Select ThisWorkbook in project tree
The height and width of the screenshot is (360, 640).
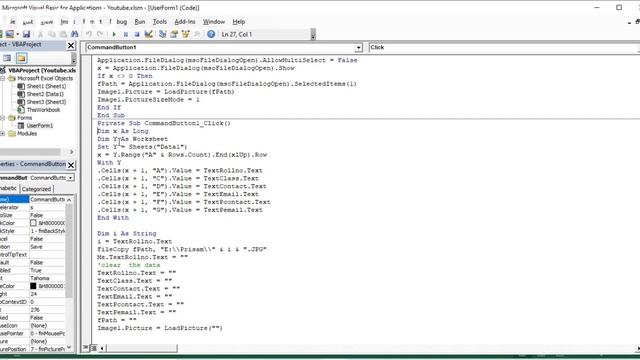point(43,110)
